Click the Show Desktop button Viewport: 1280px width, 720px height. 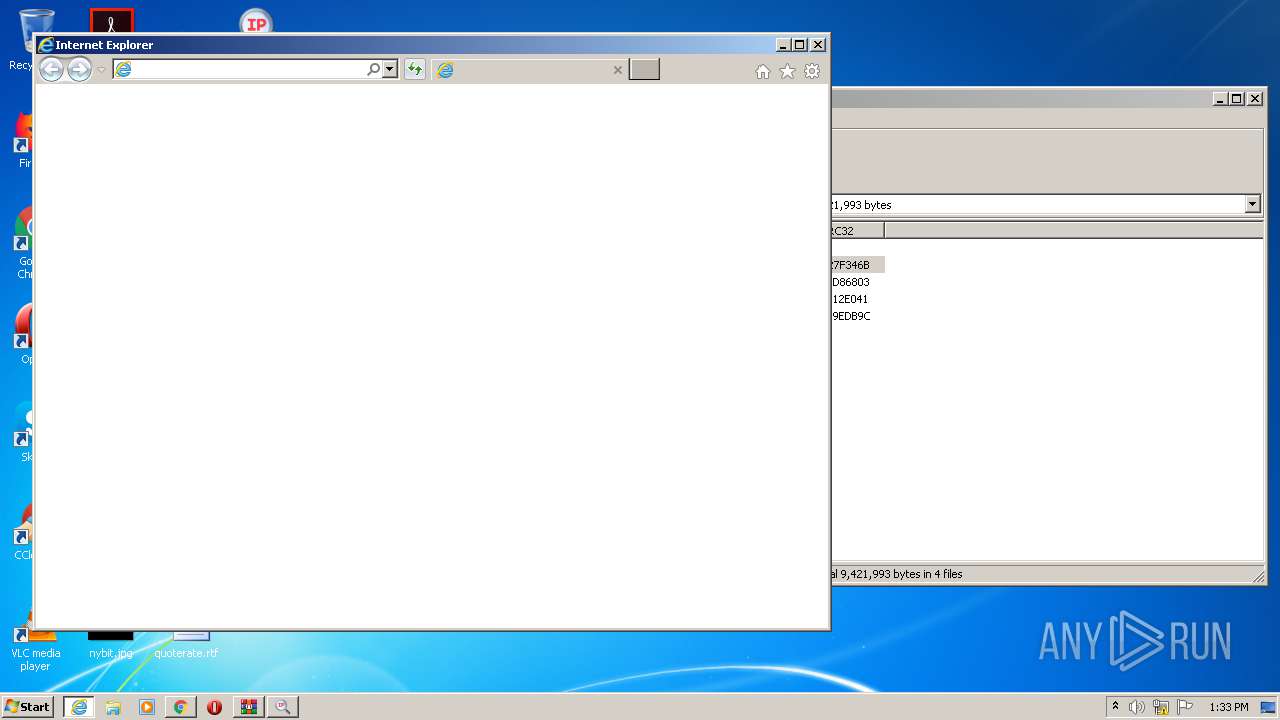pyautogui.click(x=1269, y=707)
